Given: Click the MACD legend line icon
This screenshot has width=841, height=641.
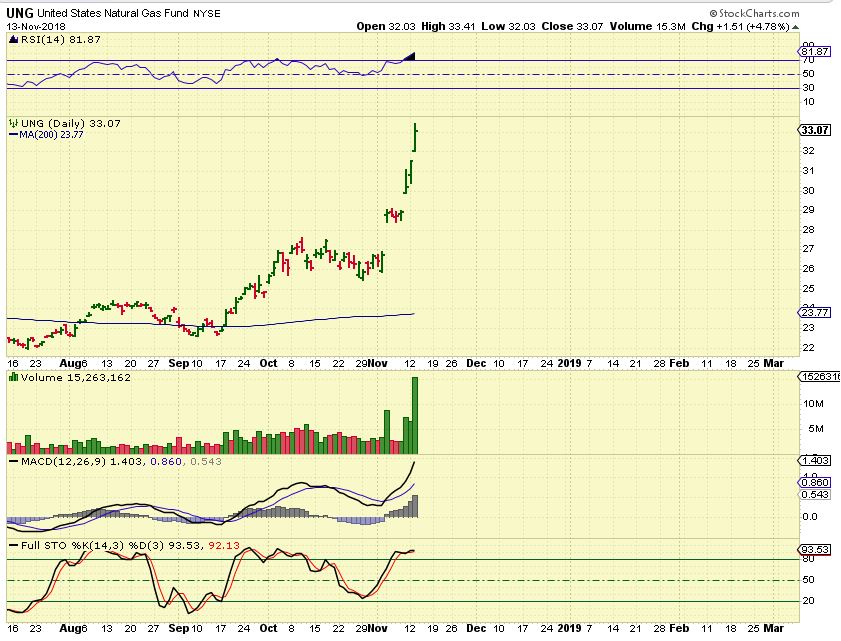Looking at the screenshot, I should 13,462.
